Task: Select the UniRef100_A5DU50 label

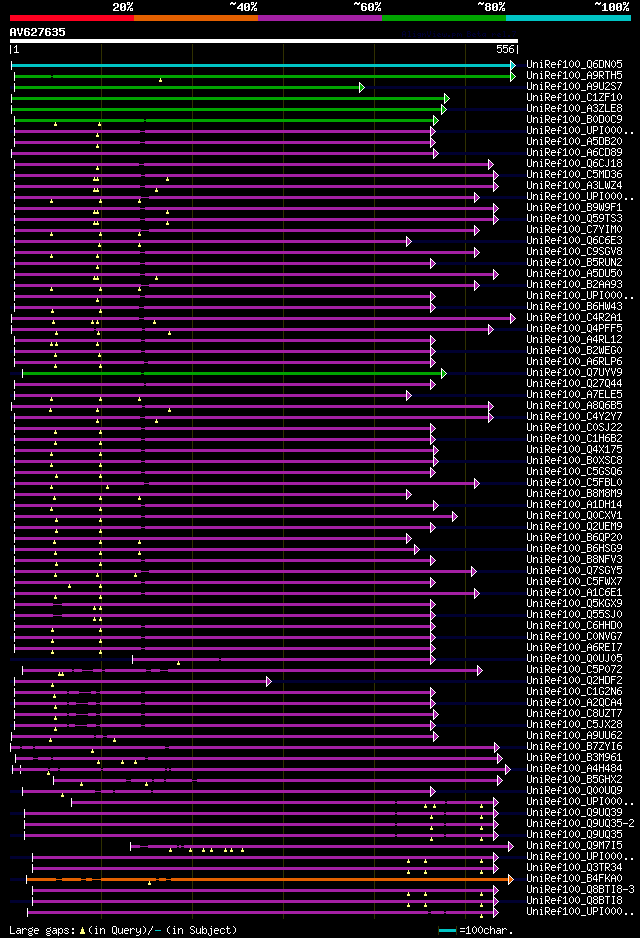Action: coord(574,273)
